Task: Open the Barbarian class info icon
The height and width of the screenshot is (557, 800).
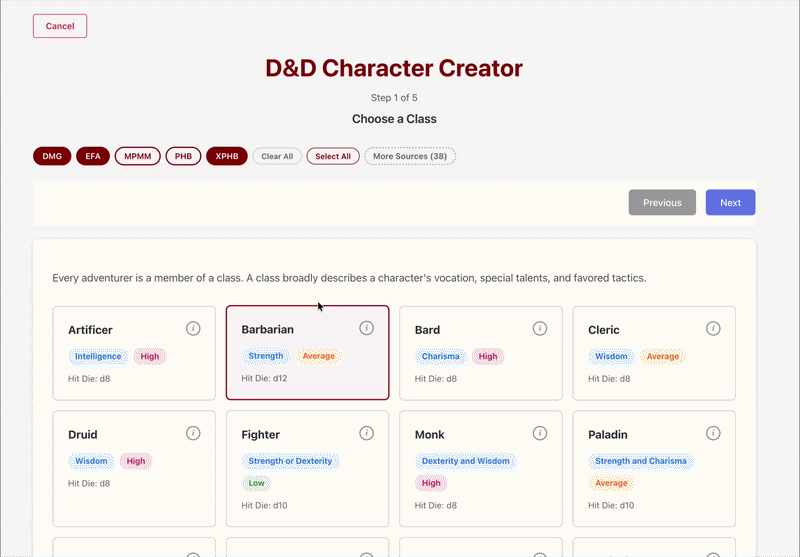Action: point(366,328)
